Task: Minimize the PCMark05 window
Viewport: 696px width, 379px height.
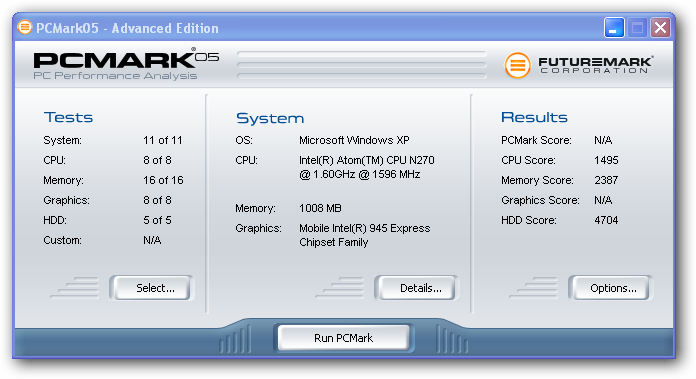Action: click(x=614, y=28)
